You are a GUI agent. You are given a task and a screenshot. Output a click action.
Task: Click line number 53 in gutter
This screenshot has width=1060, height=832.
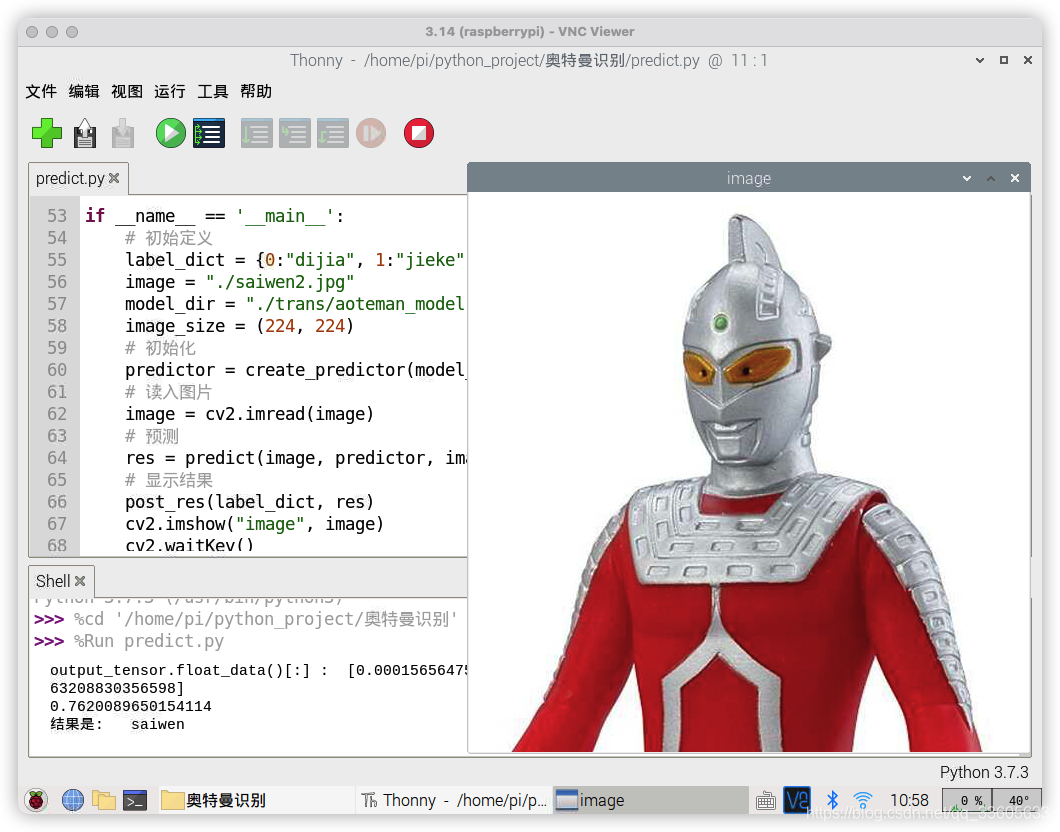tap(57, 216)
